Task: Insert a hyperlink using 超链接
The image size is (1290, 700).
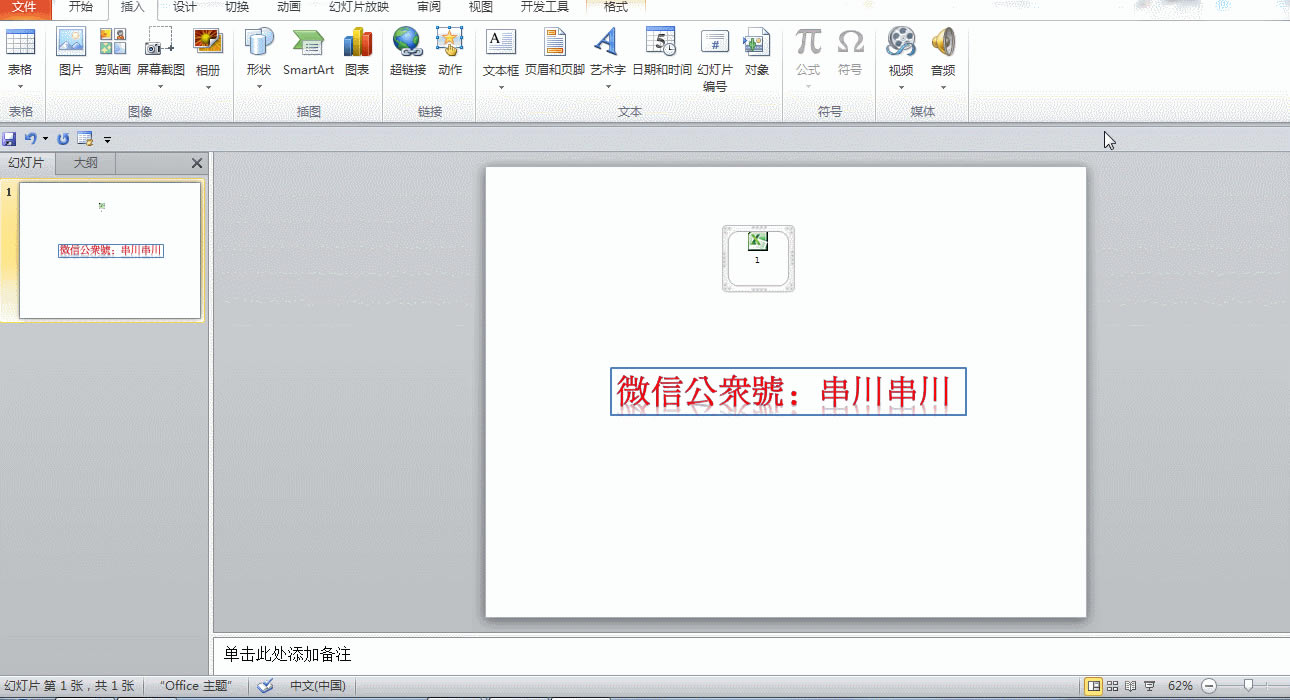Action: (407, 55)
